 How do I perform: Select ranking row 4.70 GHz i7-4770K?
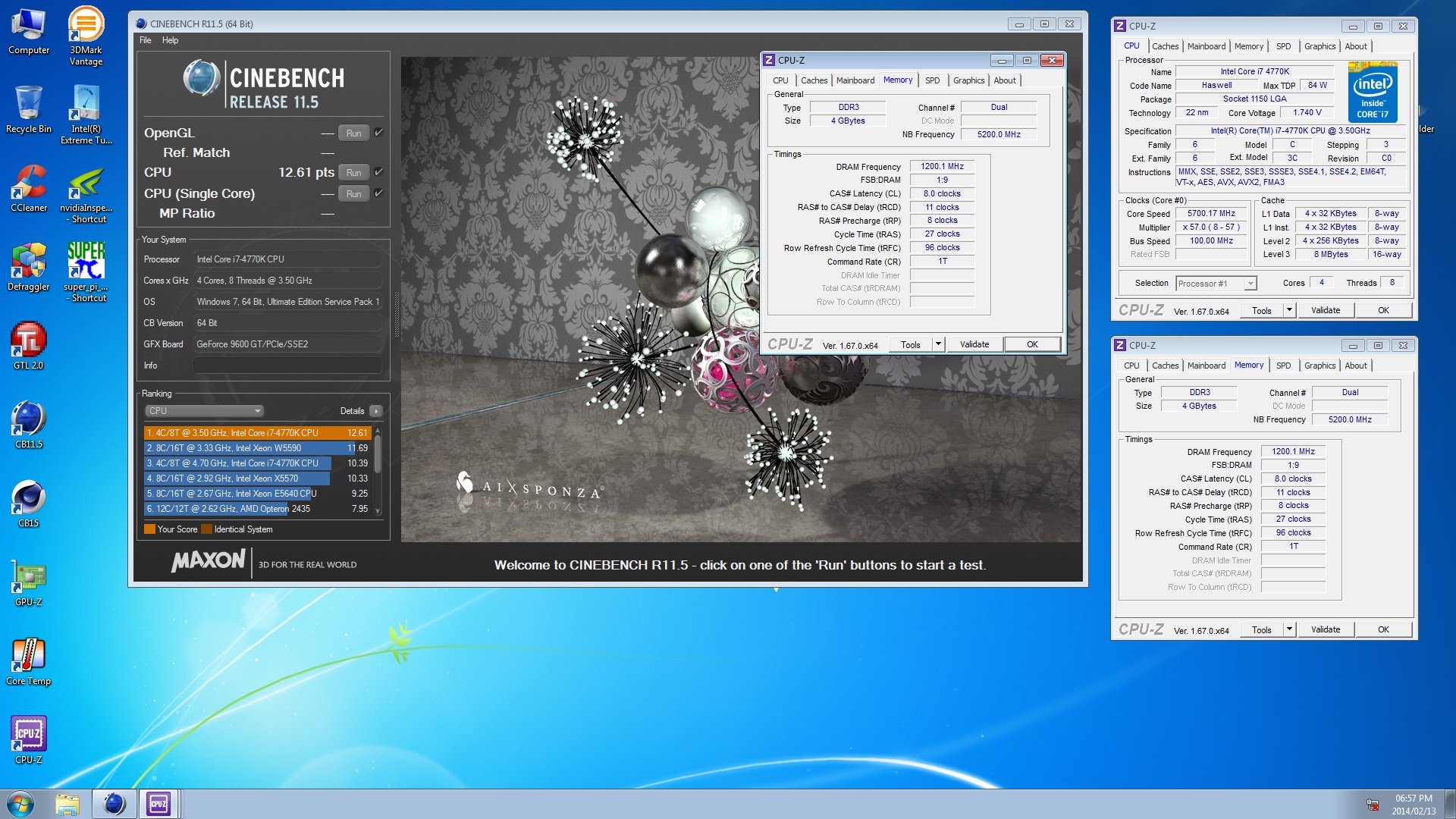point(256,463)
